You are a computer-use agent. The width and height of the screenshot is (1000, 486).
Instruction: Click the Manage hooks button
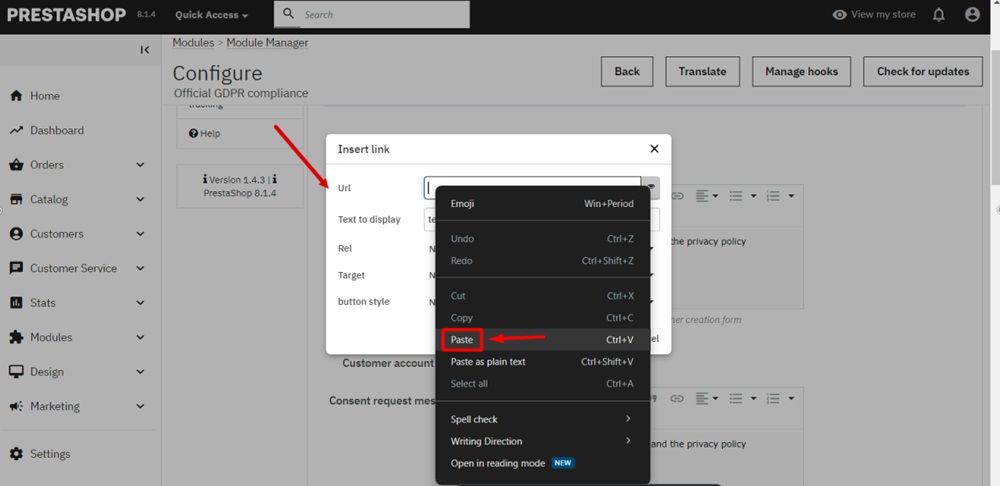coord(802,71)
